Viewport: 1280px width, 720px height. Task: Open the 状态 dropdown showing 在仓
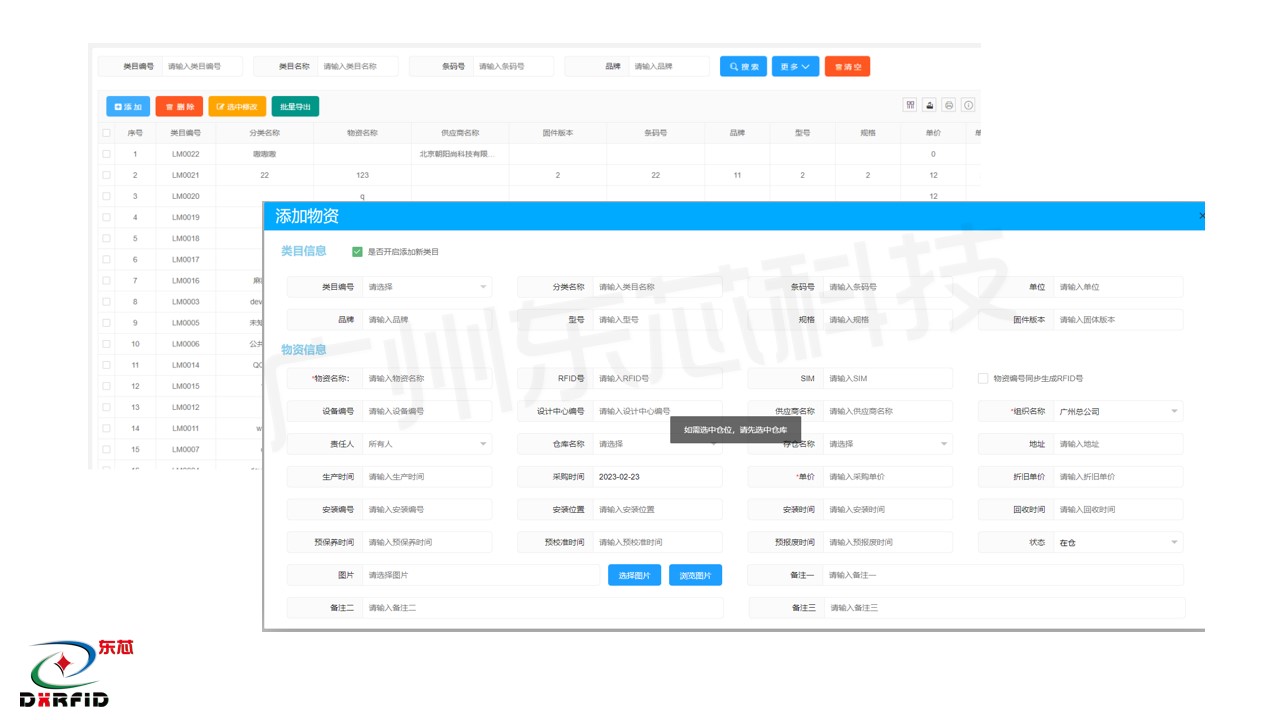coord(1118,542)
